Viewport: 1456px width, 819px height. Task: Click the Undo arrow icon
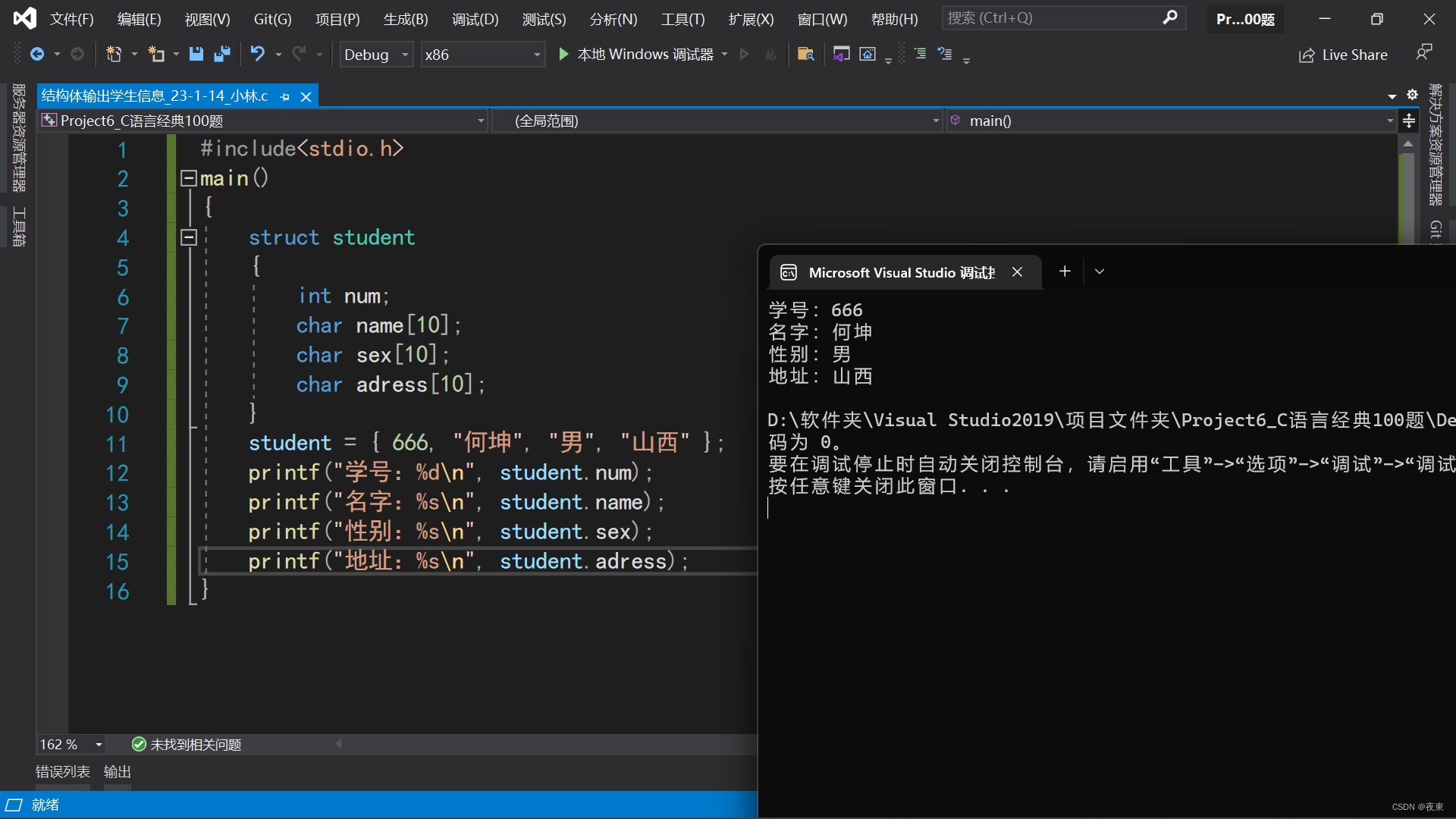coord(258,54)
